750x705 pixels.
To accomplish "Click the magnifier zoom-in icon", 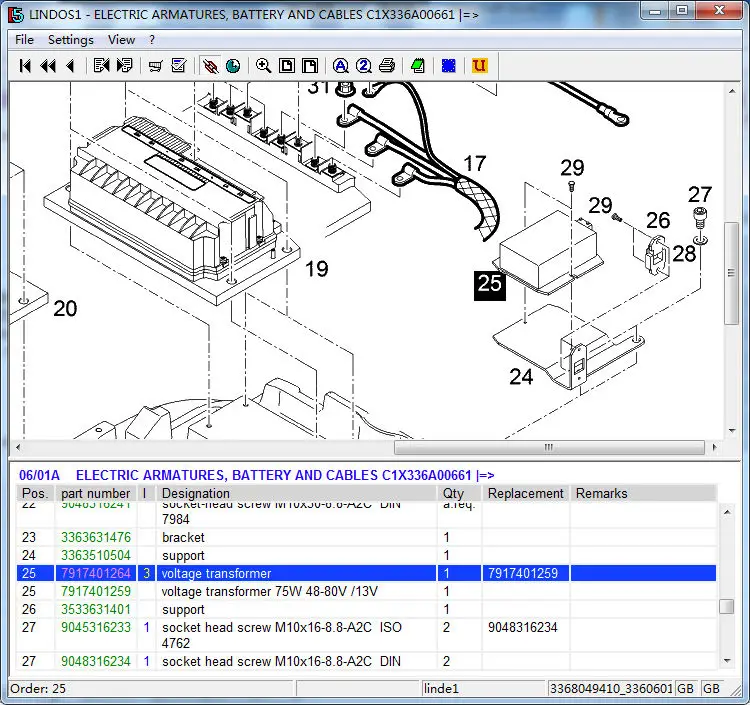I will [264, 66].
